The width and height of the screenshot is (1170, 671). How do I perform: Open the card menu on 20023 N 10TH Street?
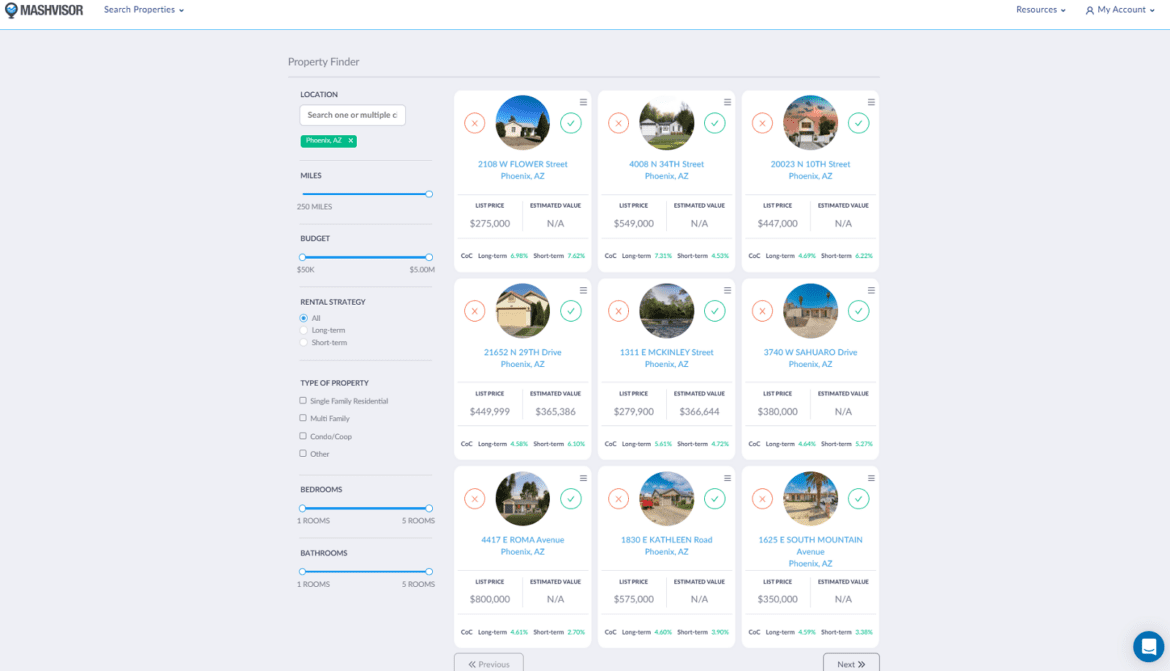click(871, 100)
